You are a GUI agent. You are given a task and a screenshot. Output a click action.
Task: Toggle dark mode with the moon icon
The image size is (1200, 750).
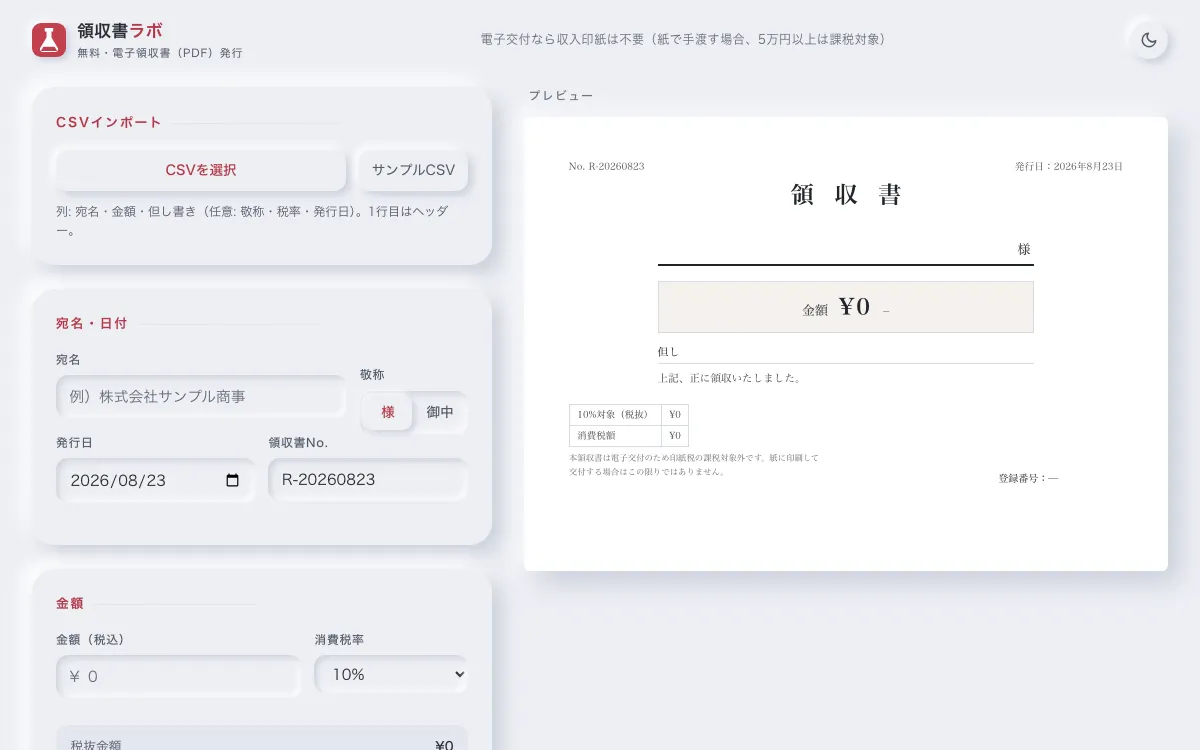tap(1149, 40)
